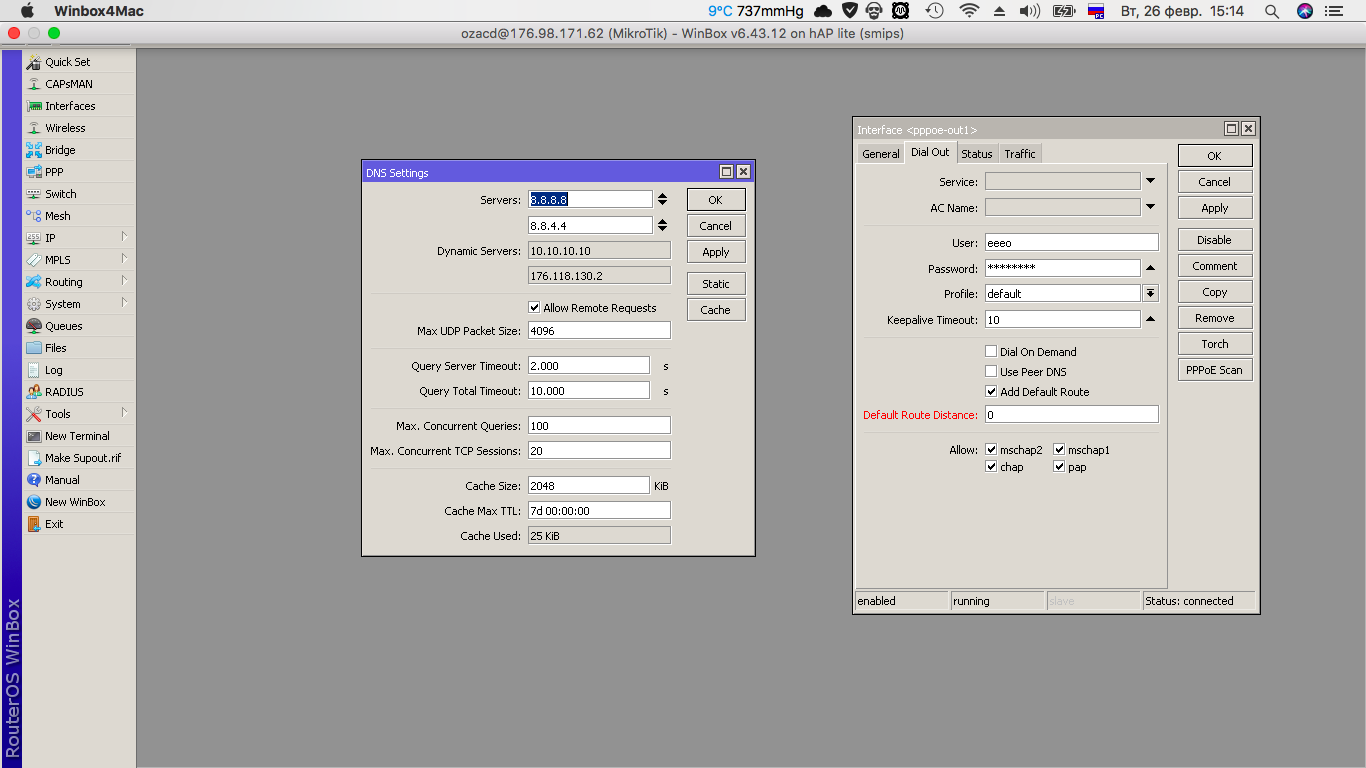
Task: Open Apple menu
Action: 27,11
